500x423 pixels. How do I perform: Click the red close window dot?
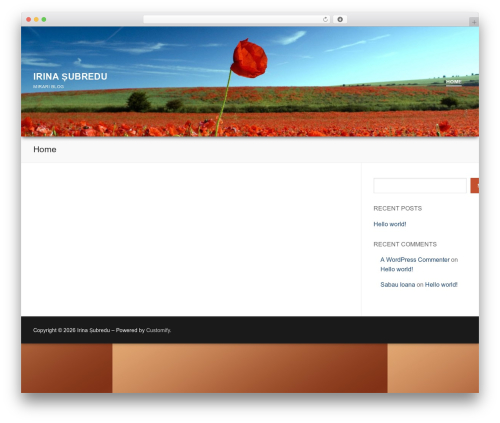(29, 20)
